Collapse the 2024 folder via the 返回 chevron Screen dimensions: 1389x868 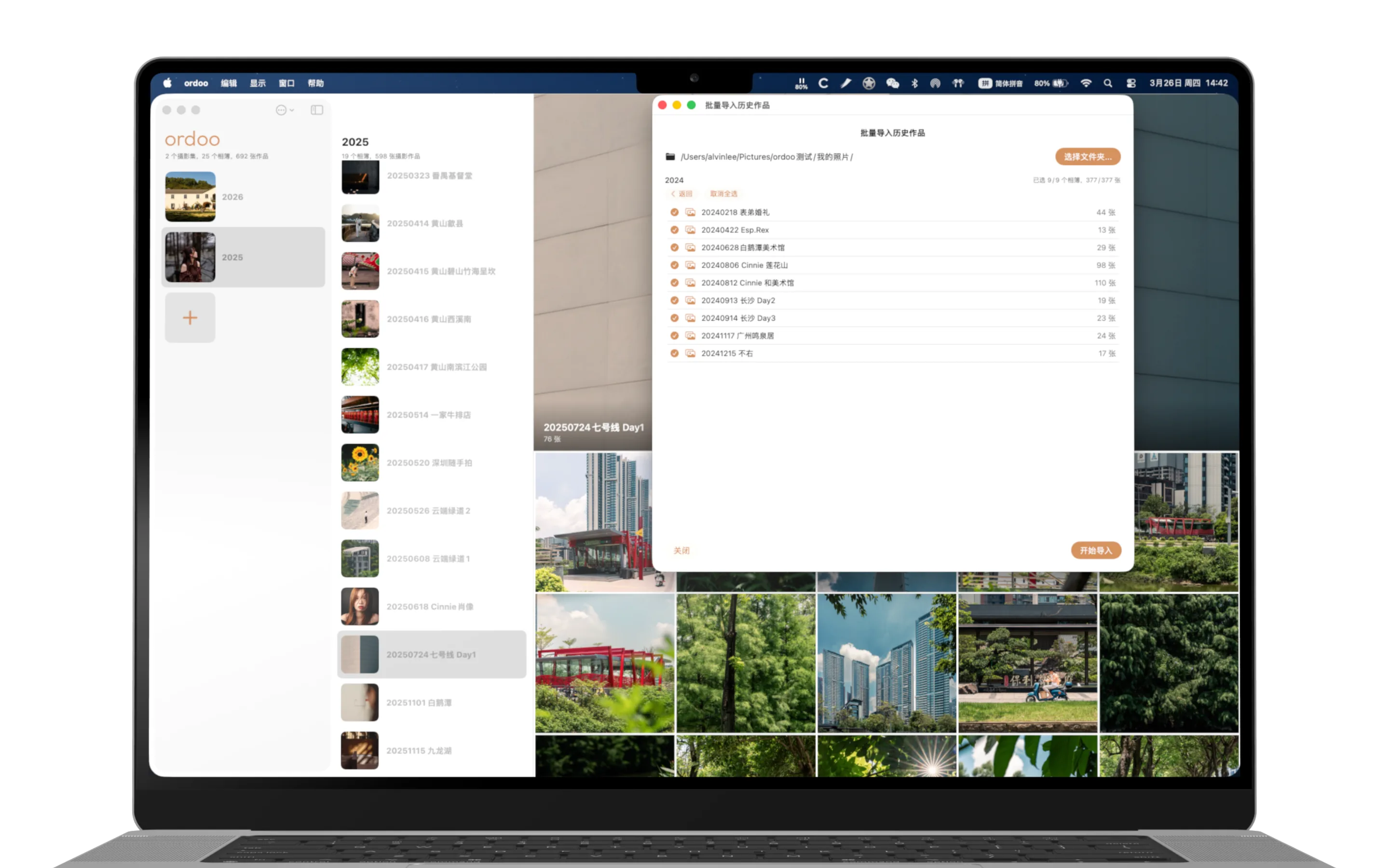pos(673,193)
